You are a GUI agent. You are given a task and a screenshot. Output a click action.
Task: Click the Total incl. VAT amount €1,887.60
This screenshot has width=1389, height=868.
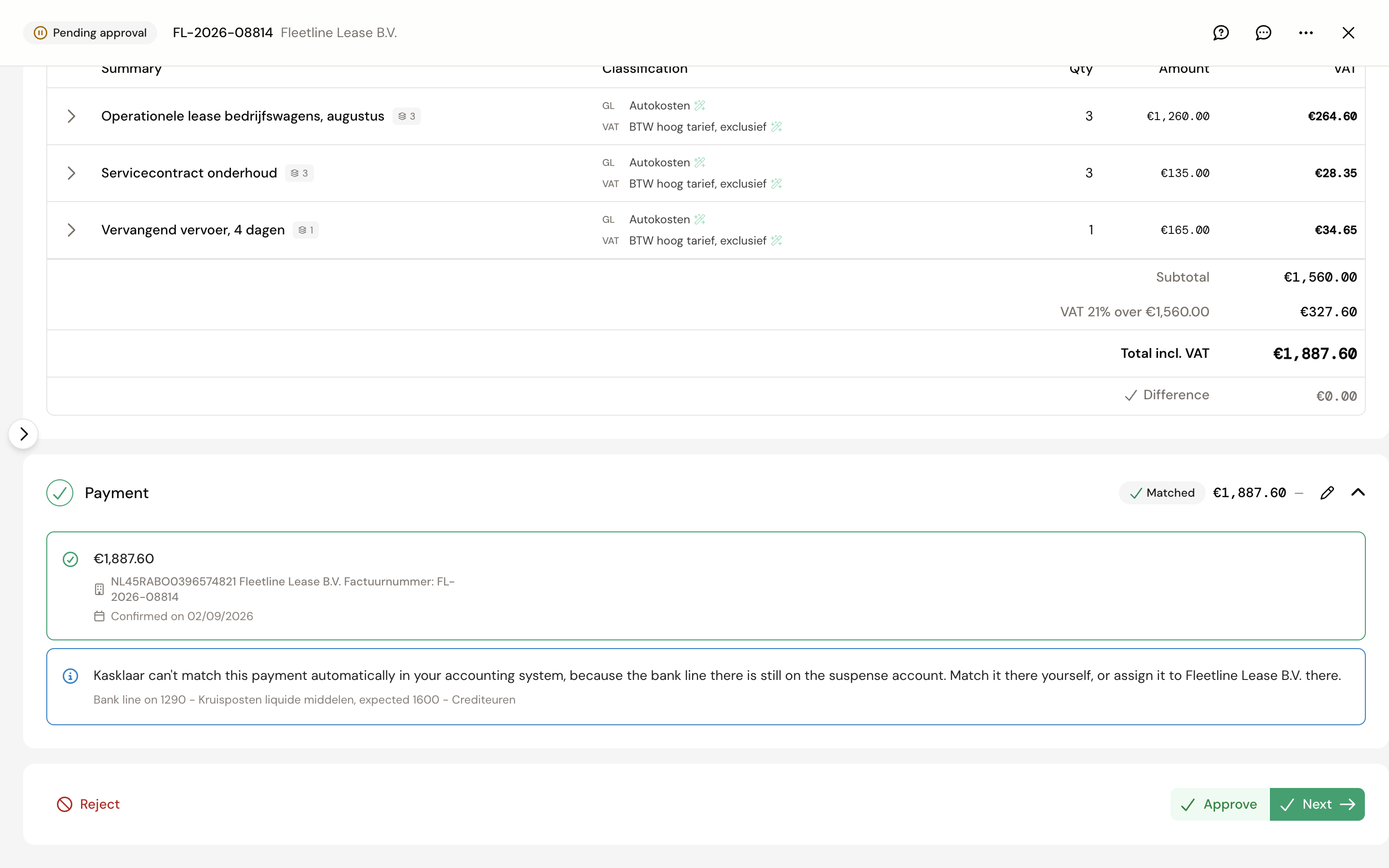(1314, 353)
